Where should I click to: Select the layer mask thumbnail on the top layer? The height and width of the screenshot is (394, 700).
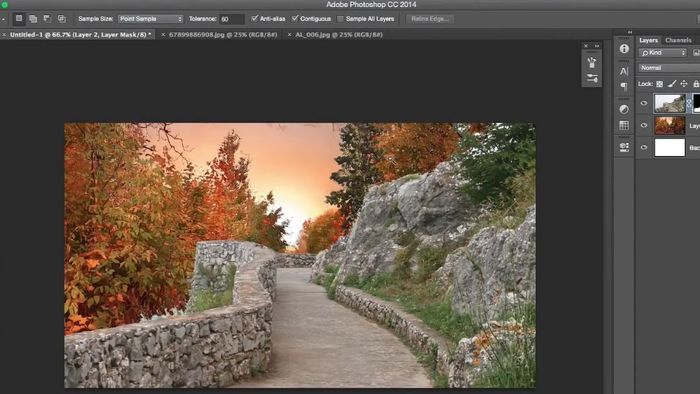click(x=696, y=104)
